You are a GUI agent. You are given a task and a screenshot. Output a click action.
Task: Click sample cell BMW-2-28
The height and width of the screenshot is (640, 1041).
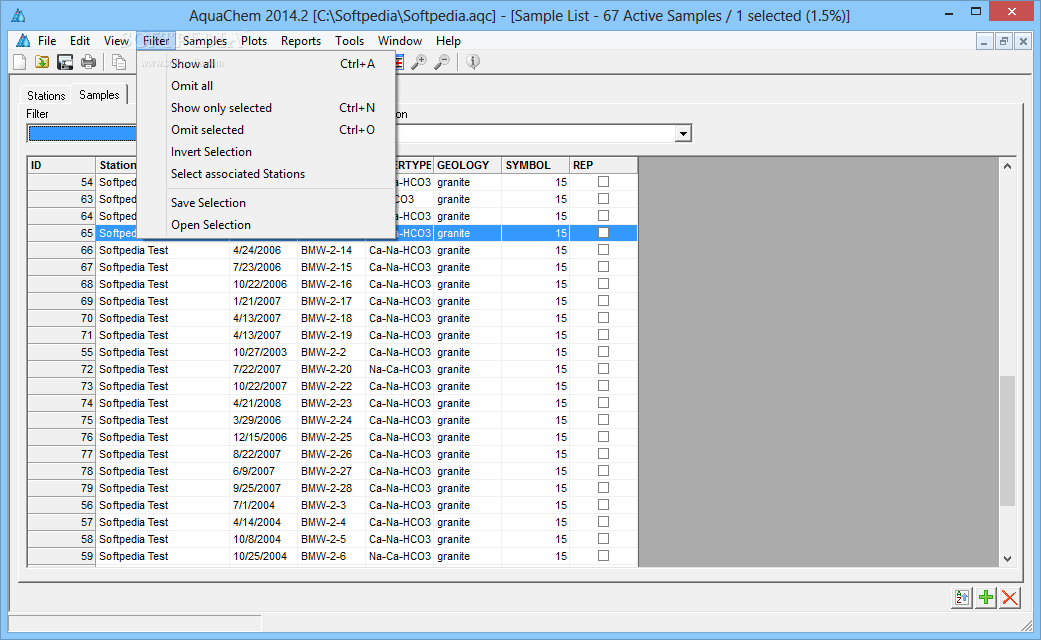coord(331,488)
